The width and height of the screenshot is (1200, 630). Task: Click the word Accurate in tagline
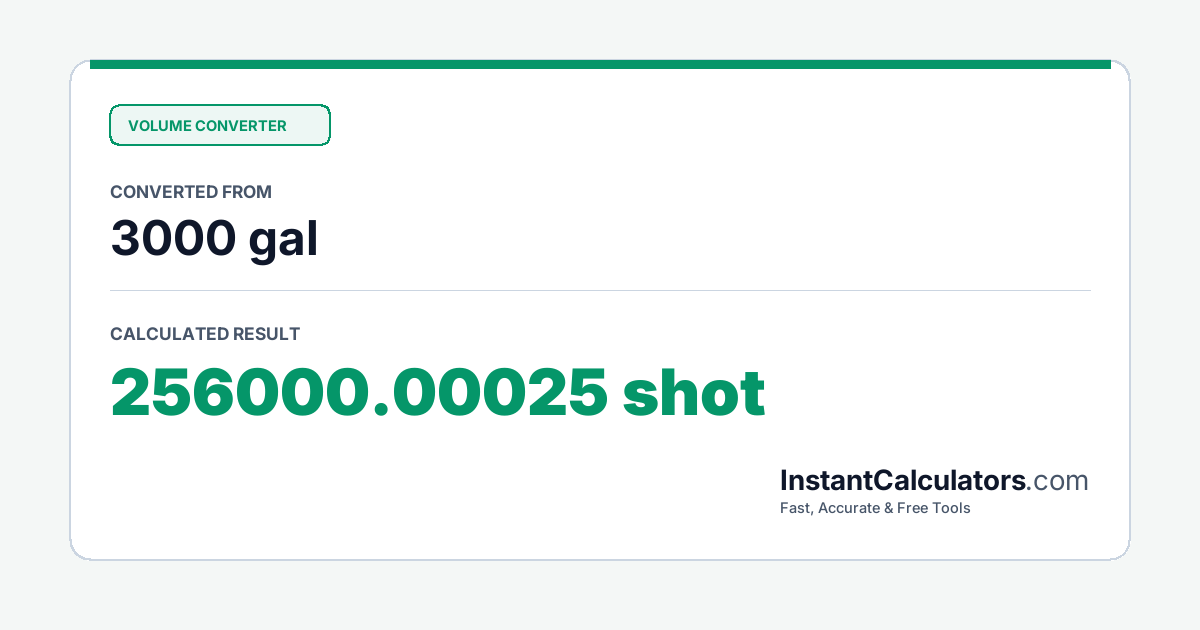(851, 508)
